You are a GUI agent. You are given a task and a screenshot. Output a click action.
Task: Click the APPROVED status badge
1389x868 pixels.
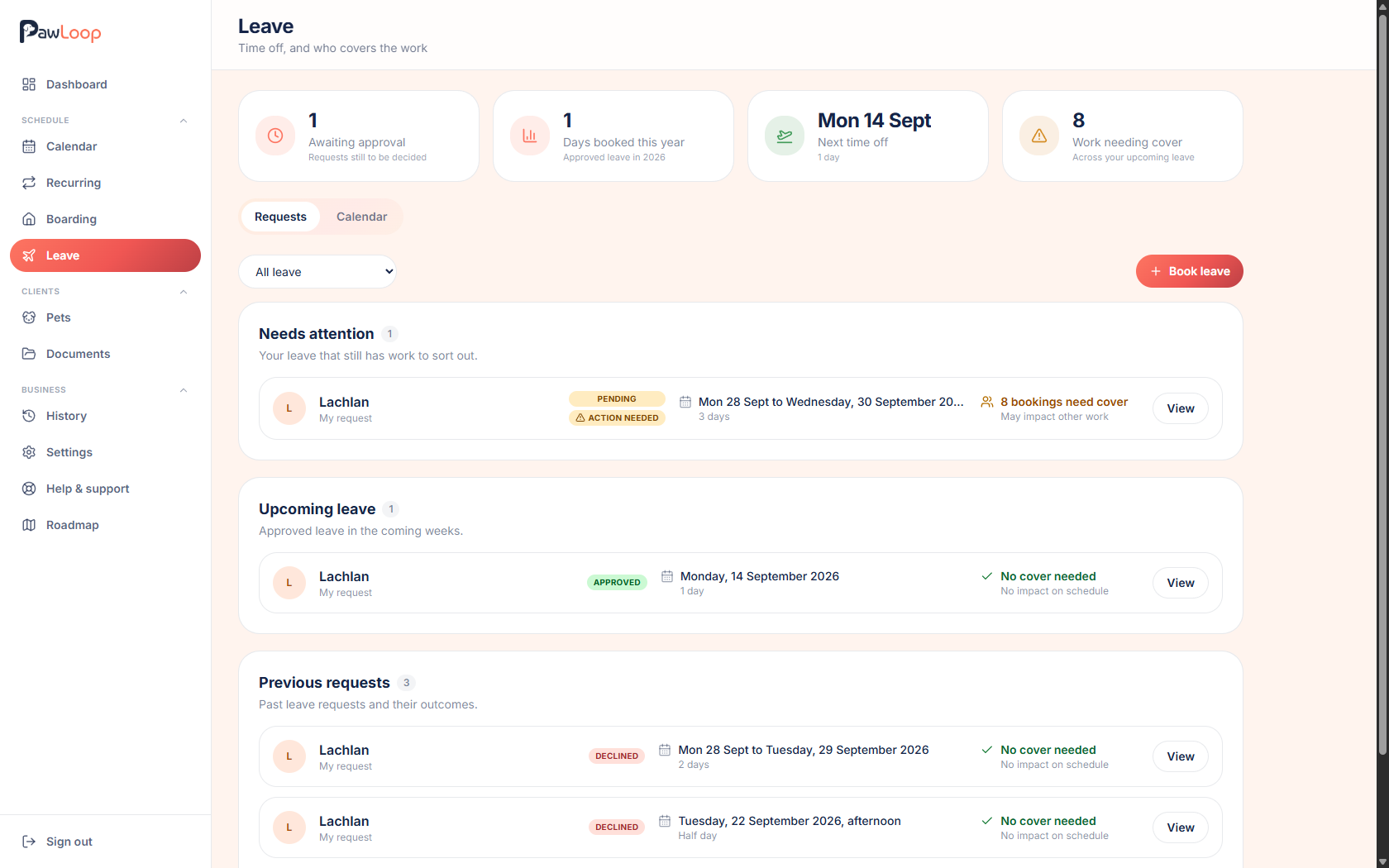pos(617,583)
